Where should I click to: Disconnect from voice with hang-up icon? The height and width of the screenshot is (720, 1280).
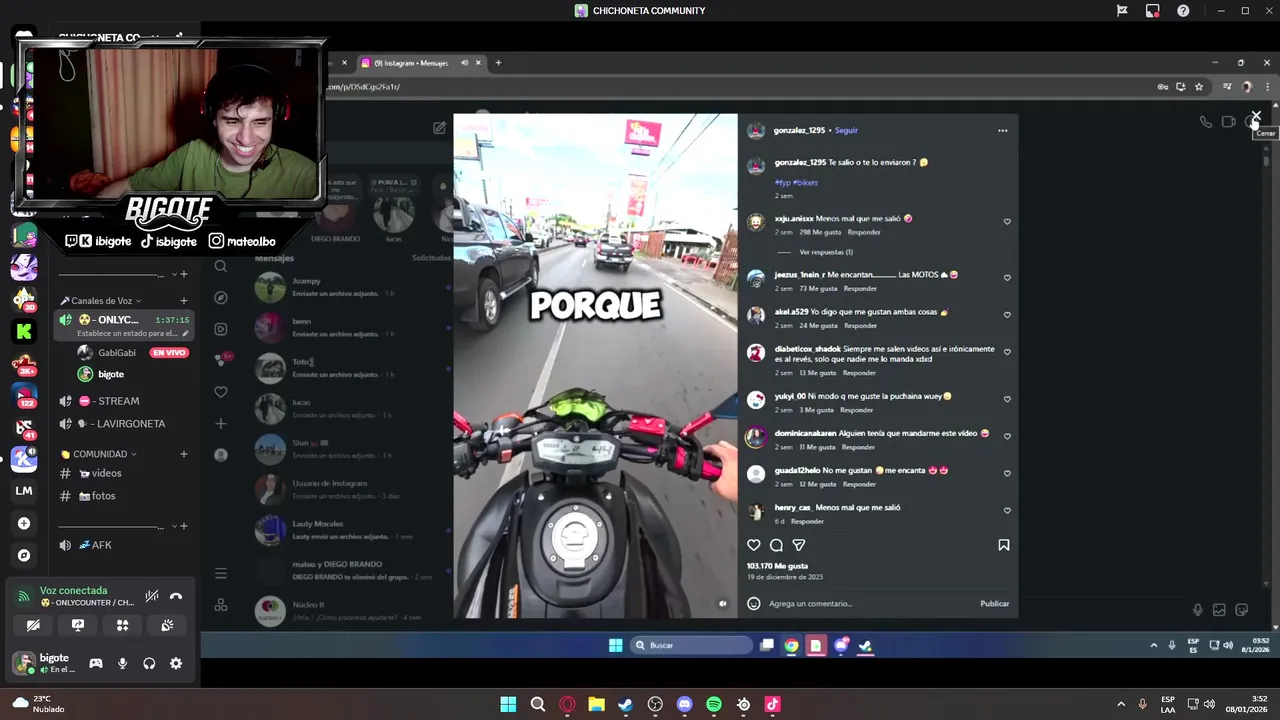(x=176, y=596)
